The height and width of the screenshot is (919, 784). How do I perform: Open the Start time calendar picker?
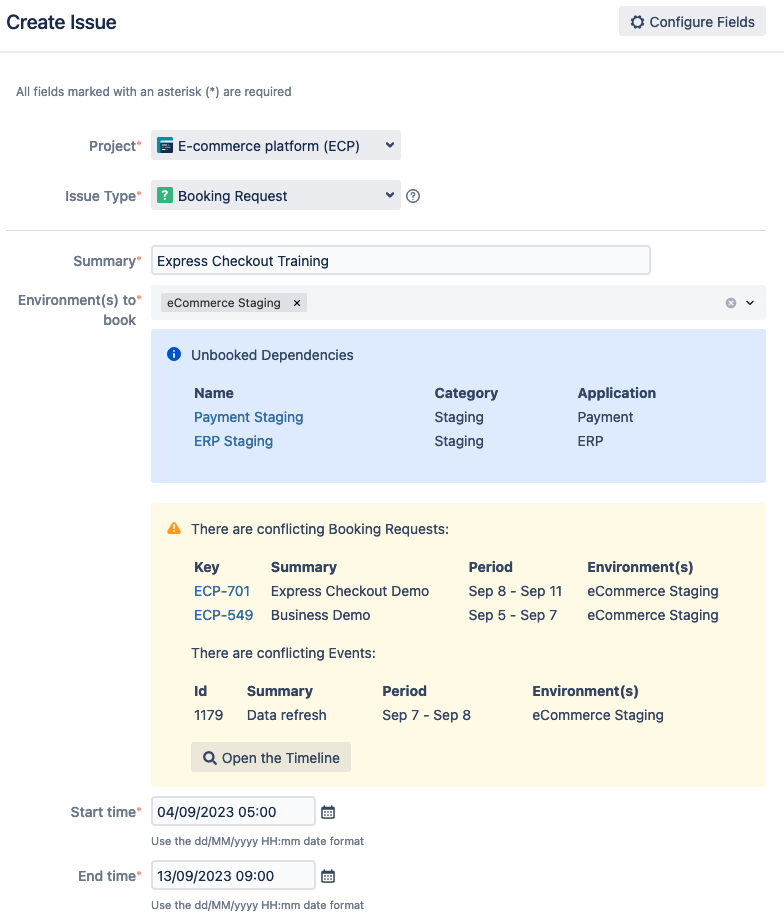point(328,812)
